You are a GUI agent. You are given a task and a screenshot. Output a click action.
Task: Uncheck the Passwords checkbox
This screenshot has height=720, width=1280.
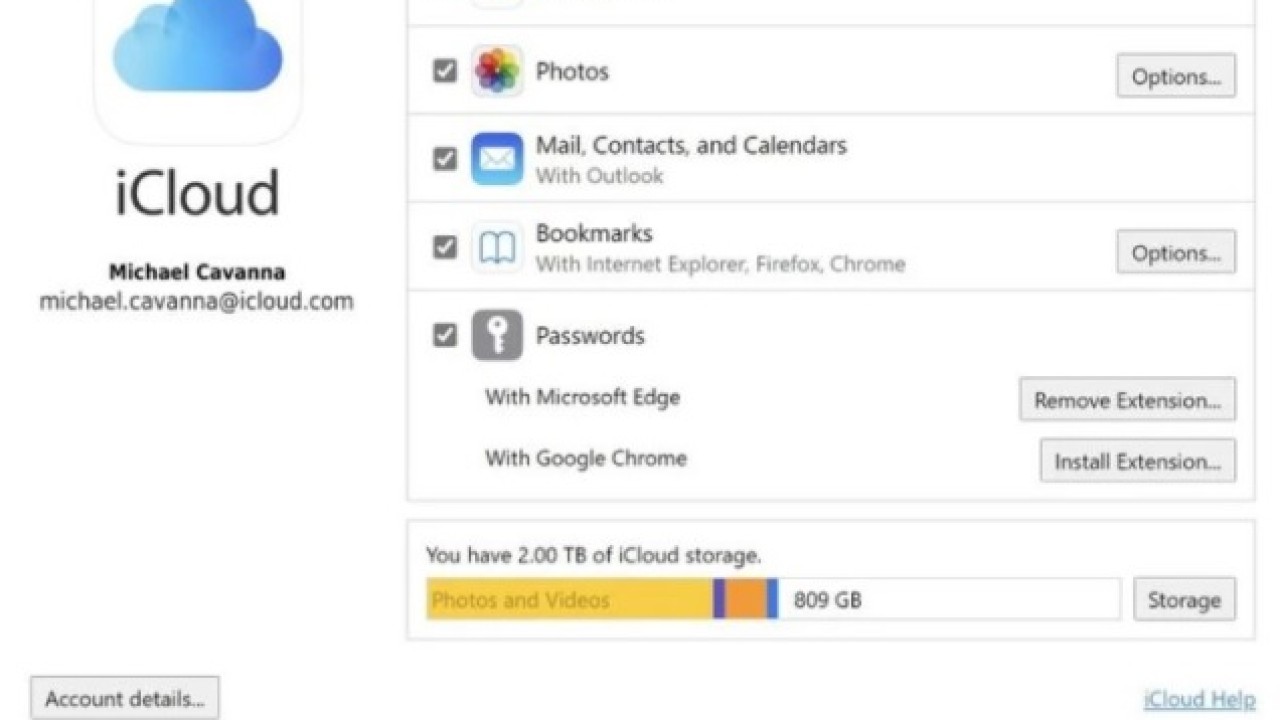pos(445,335)
